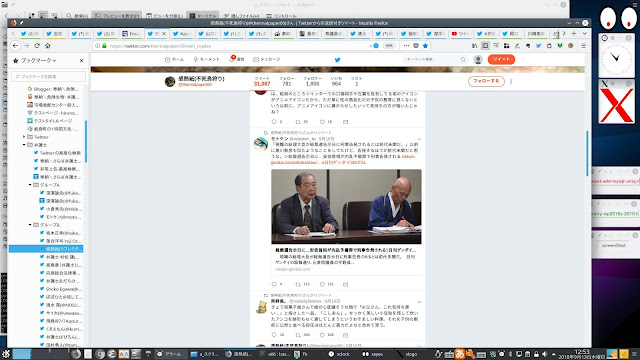Image resolution: width=640 pixels, height=360 pixels.
Task: Go back with the browser back arrow
Action: pos(16,46)
